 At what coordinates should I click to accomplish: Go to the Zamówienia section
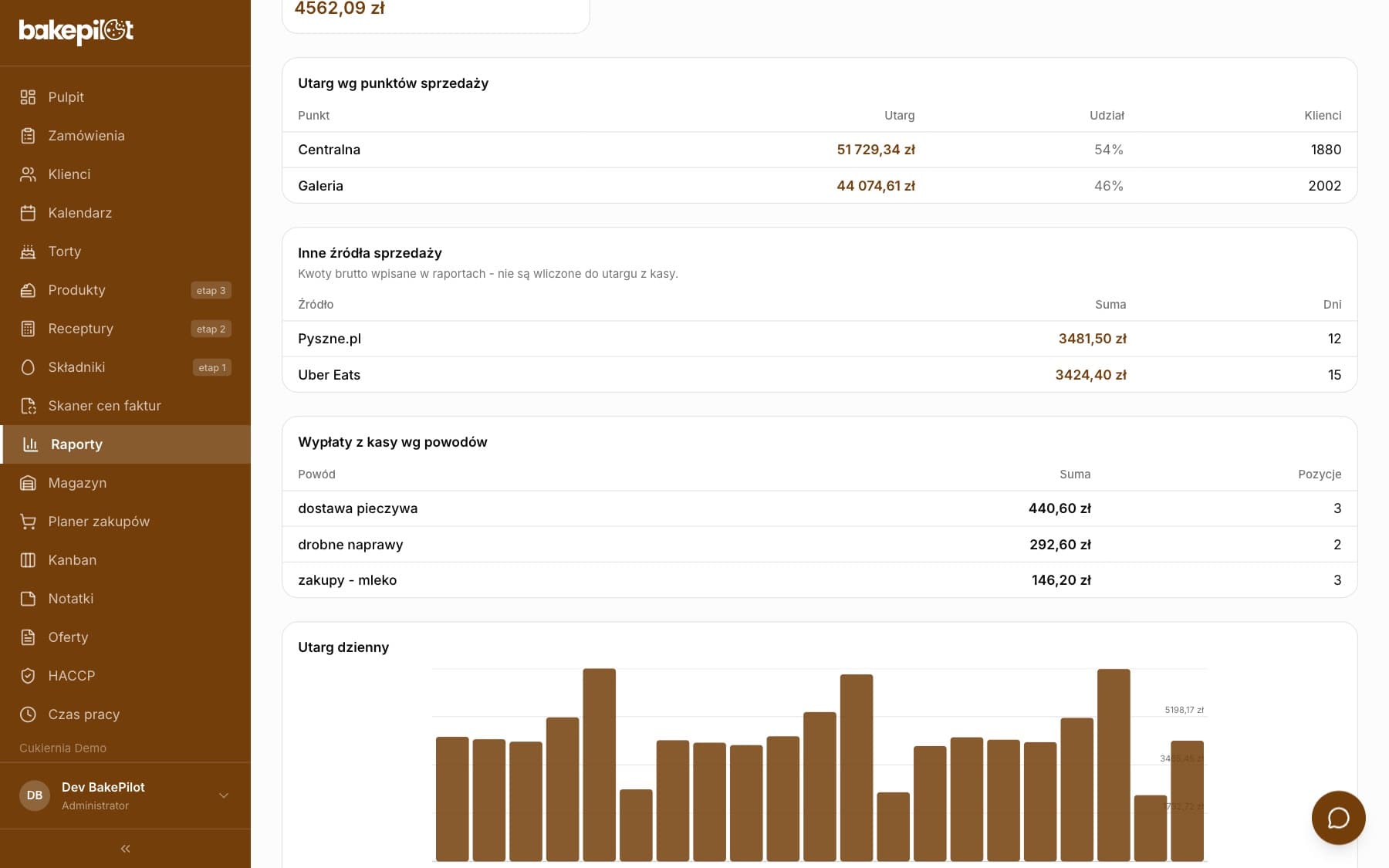click(x=125, y=136)
